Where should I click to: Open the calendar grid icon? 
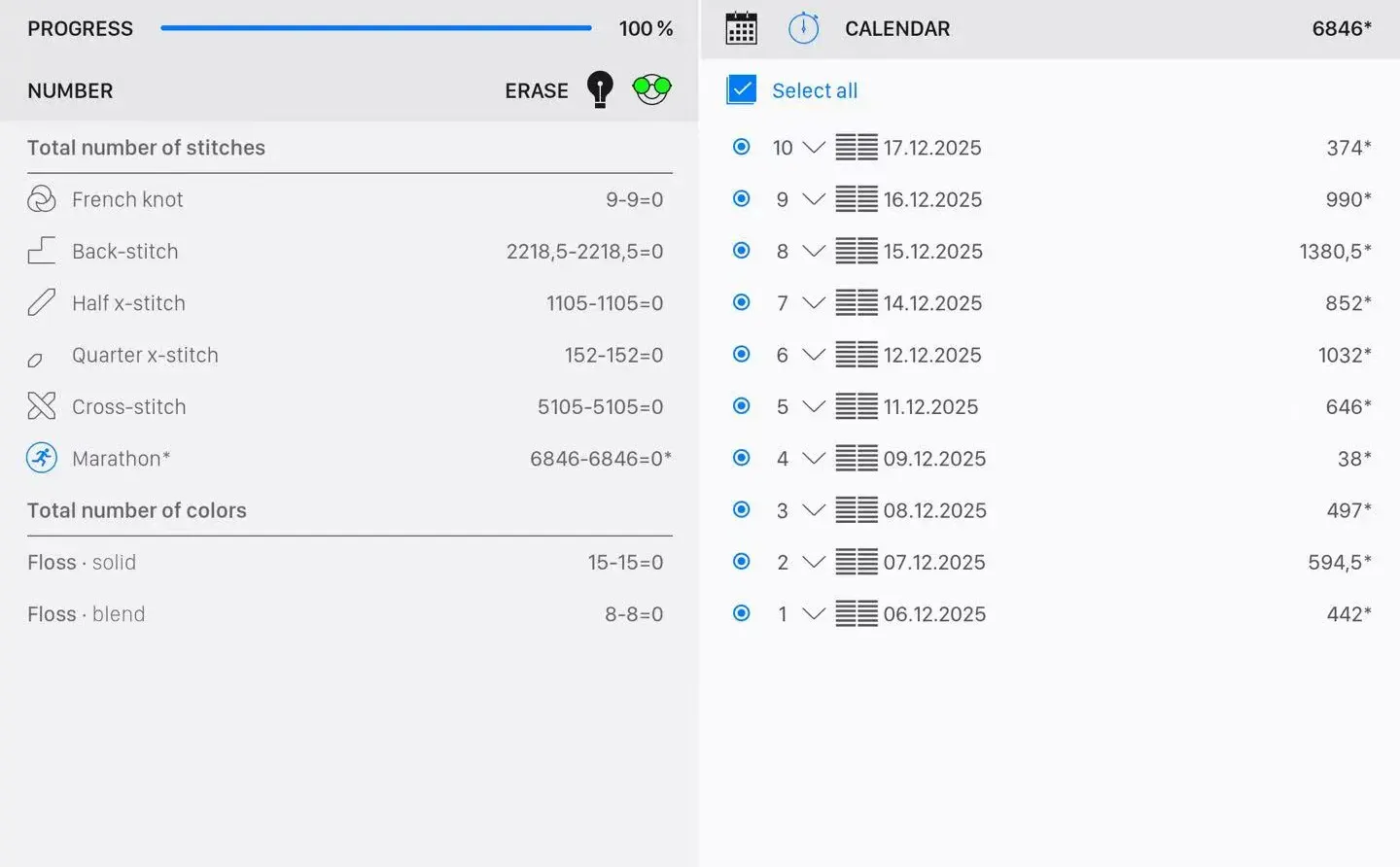[741, 28]
